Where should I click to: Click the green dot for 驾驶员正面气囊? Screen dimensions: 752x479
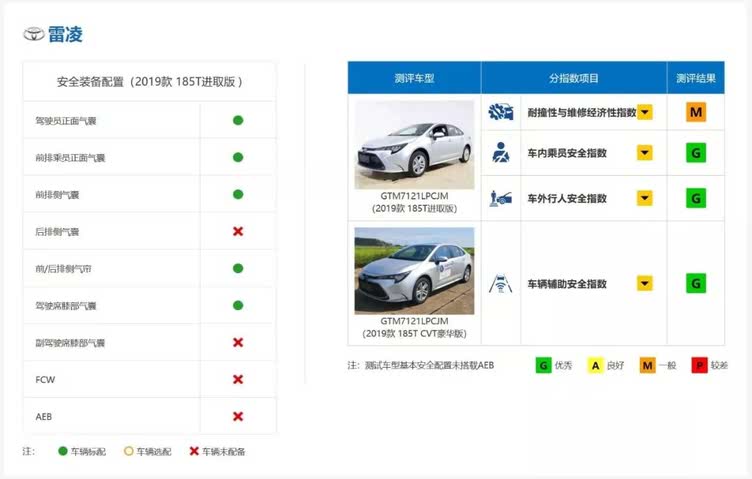(x=238, y=120)
